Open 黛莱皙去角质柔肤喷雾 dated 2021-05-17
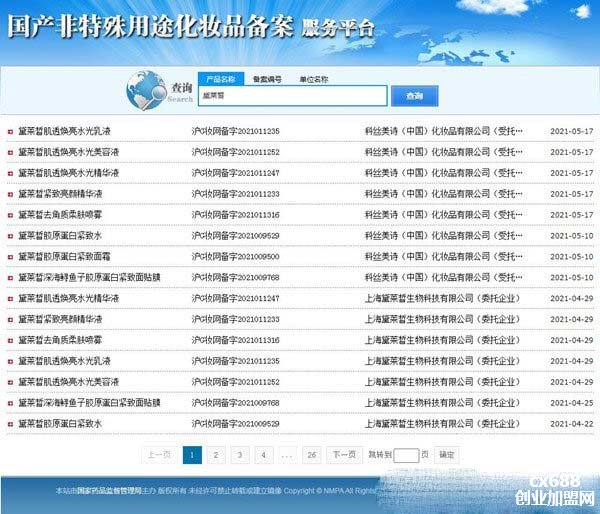 pyautogui.click(x=60, y=215)
